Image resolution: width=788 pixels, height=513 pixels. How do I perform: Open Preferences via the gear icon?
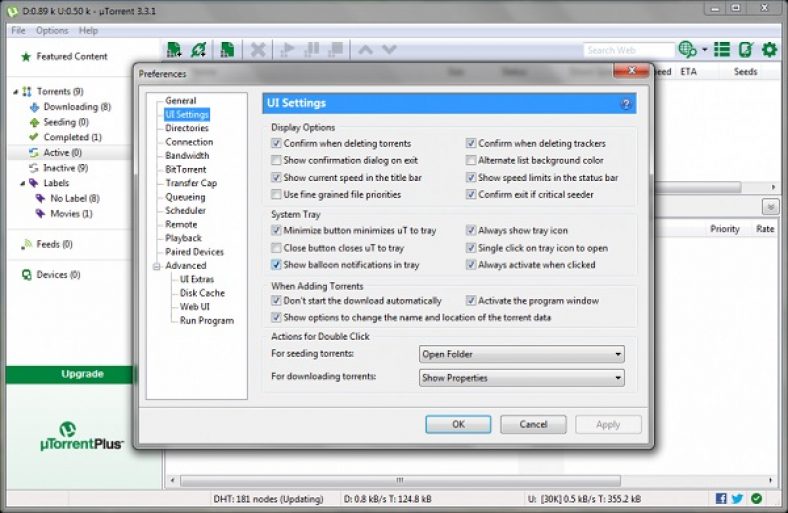[x=769, y=50]
